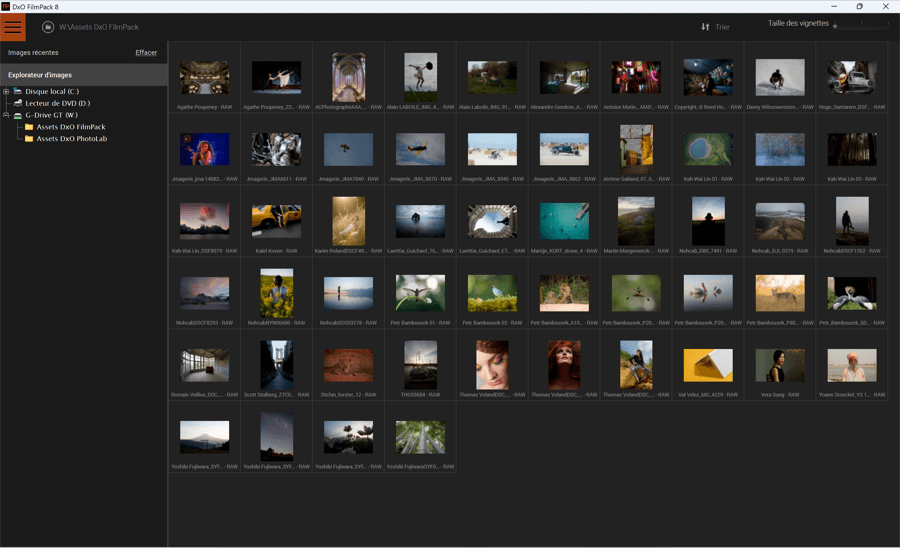900x548 pixels.
Task: Collapse the G-Drive GT (W:) tree node
Action: [x=6, y=115]
